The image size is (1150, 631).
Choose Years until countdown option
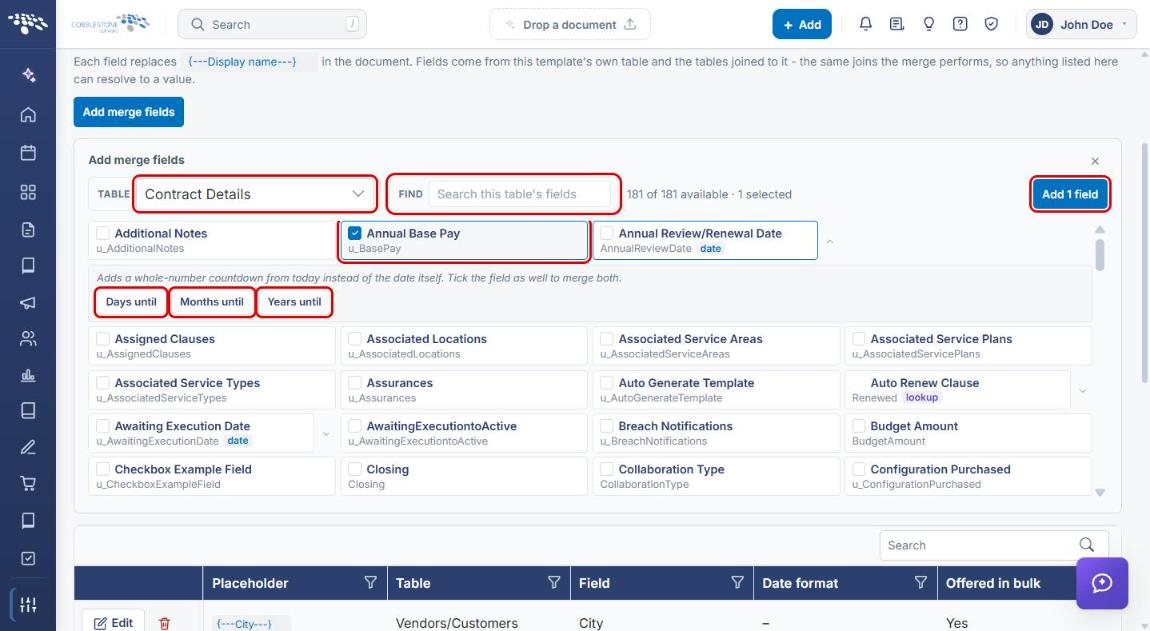[x=294, y=302]
